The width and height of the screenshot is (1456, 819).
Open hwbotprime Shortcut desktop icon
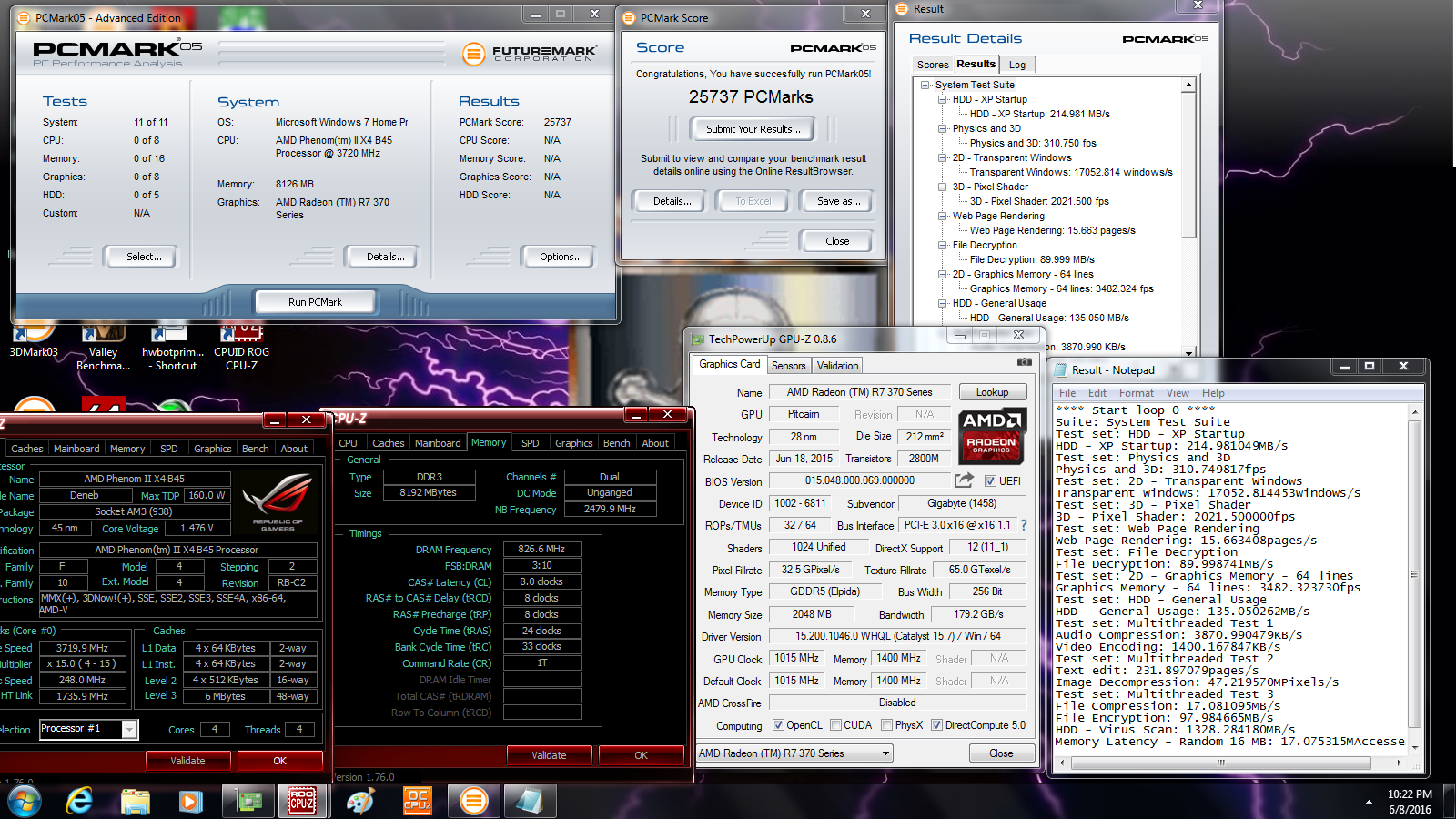coord(172,348)
